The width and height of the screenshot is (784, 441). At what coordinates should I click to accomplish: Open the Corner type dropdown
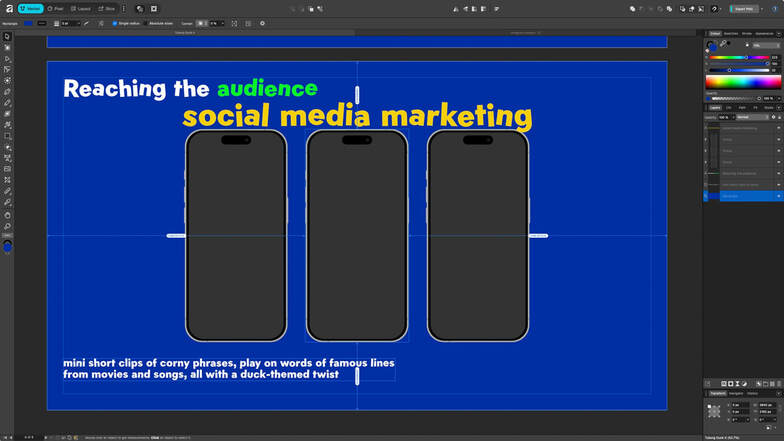point(203,23)
